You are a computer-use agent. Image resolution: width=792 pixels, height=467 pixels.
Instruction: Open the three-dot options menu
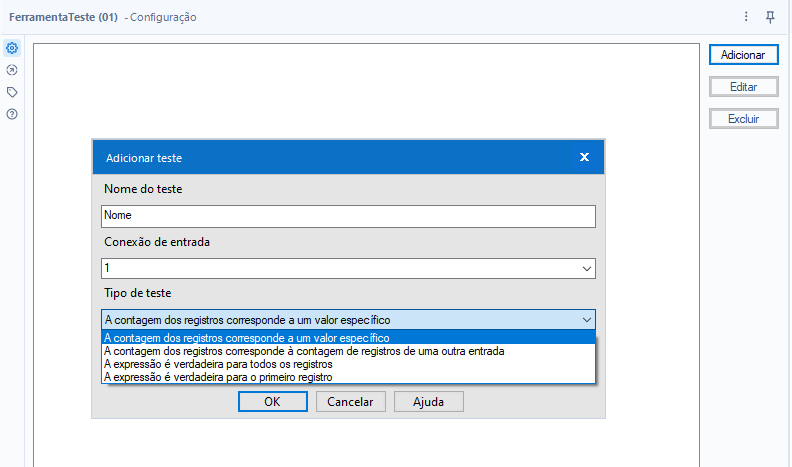pyautogui.click(x=746, y=17)
